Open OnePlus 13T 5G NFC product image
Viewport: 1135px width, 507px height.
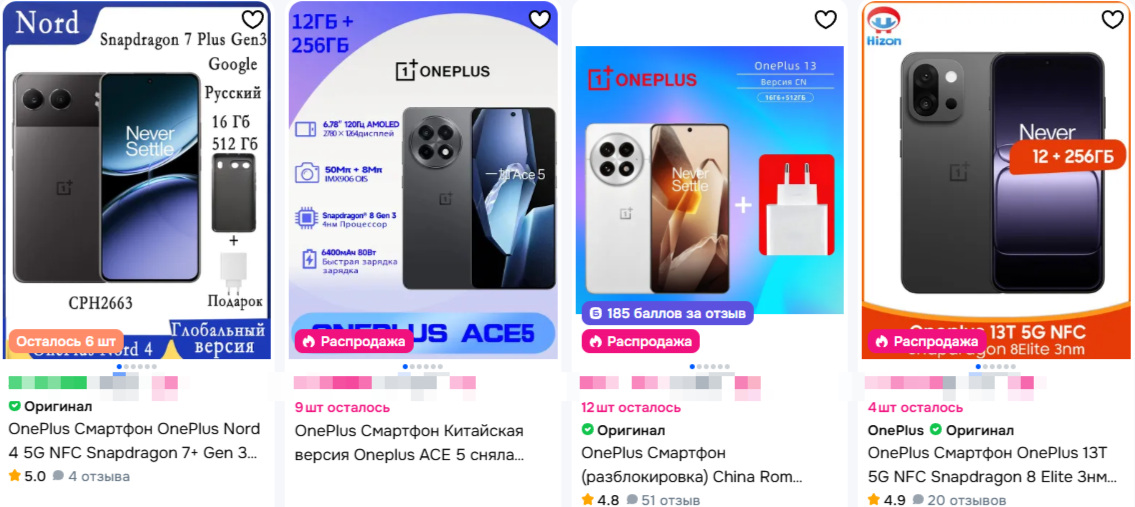point(997,180)
